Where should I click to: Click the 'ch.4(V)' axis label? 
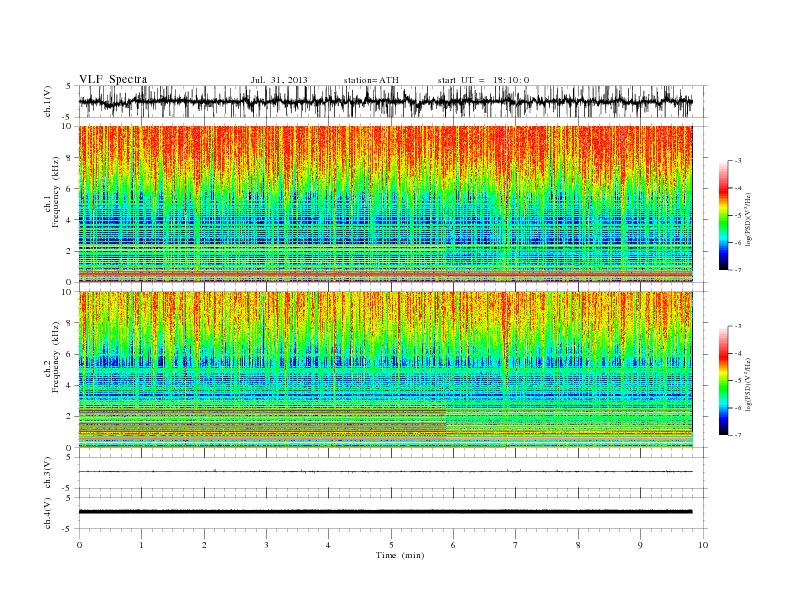tap(48, 513)
